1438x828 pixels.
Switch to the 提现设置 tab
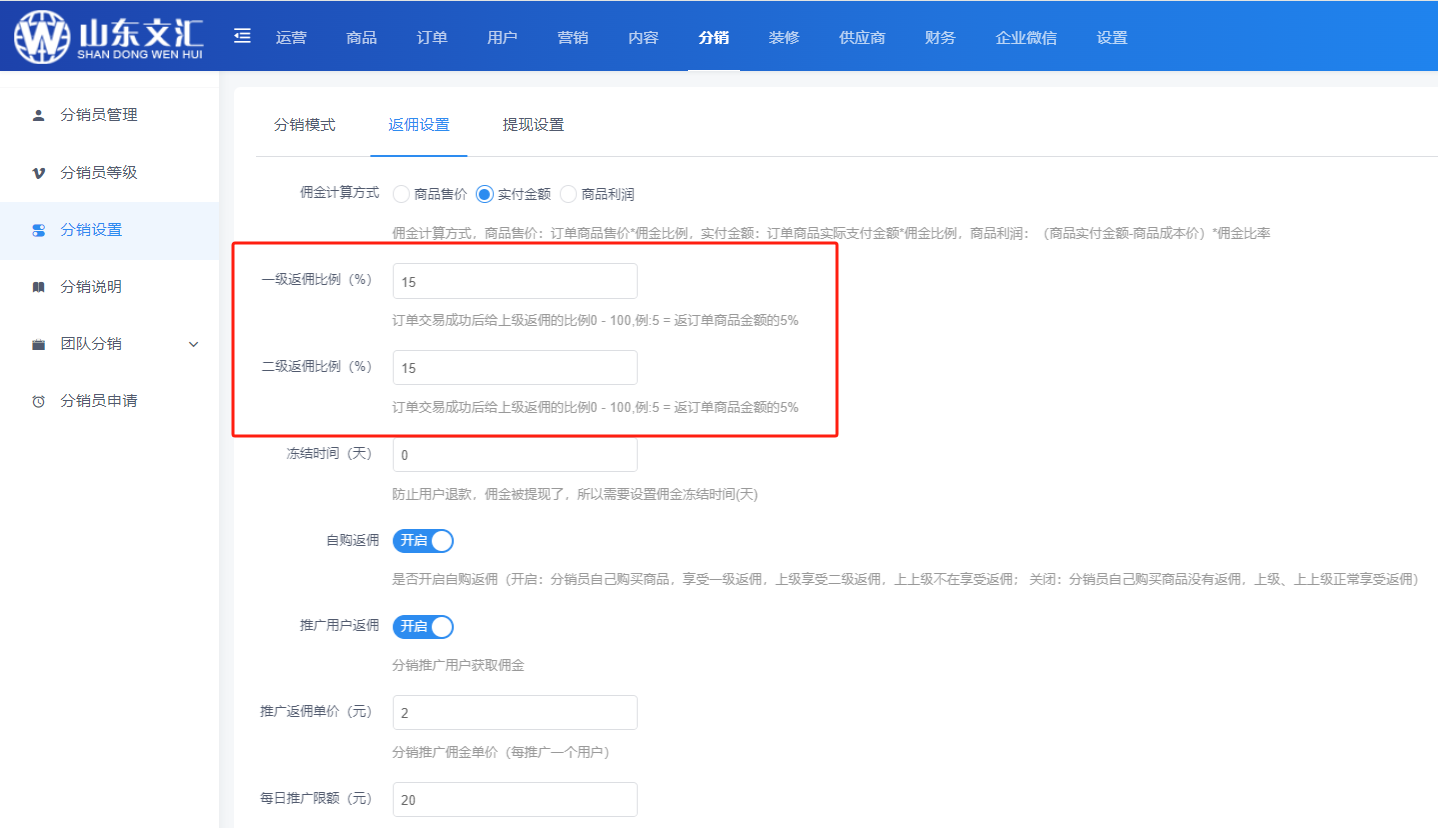533,125
